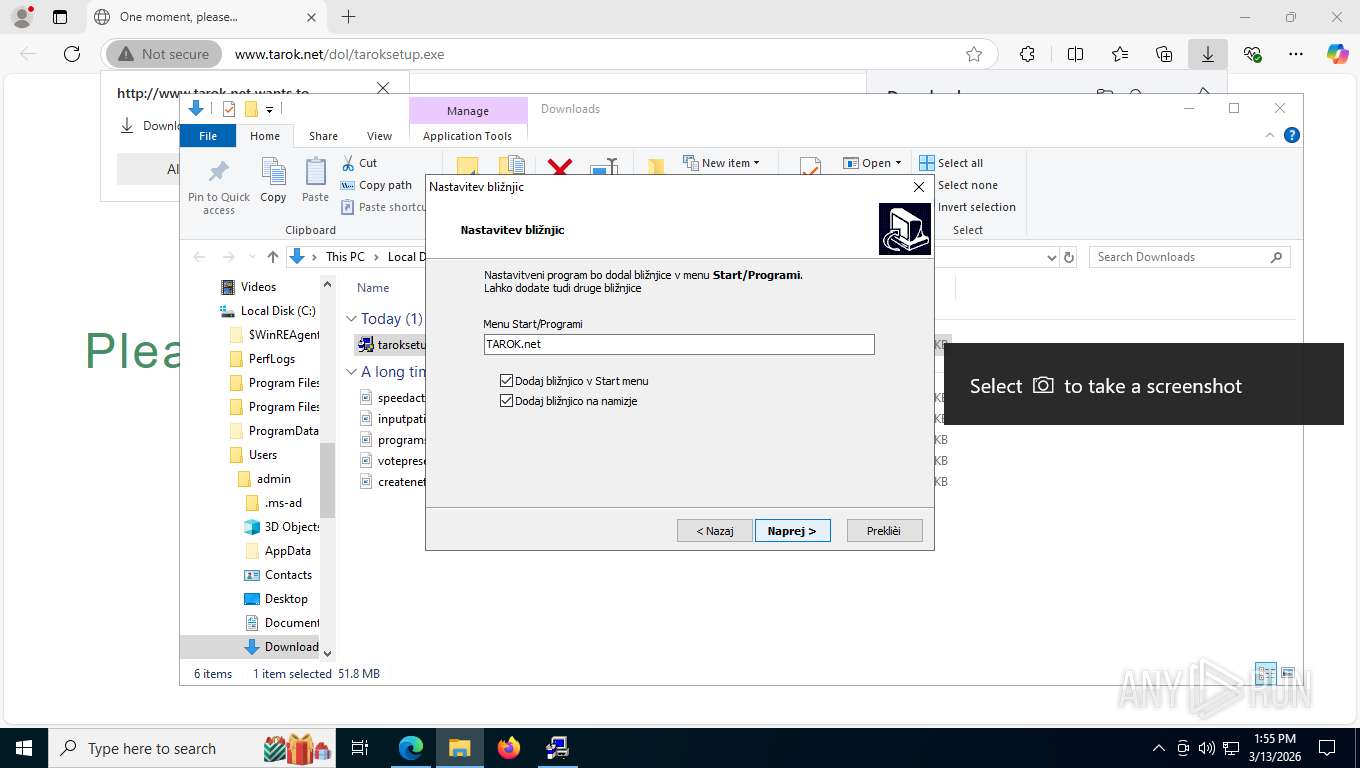The width and height of the screenshot is (1360, 768).
Task: Open a new Edge tab
Action: click(x=348, y=17)
